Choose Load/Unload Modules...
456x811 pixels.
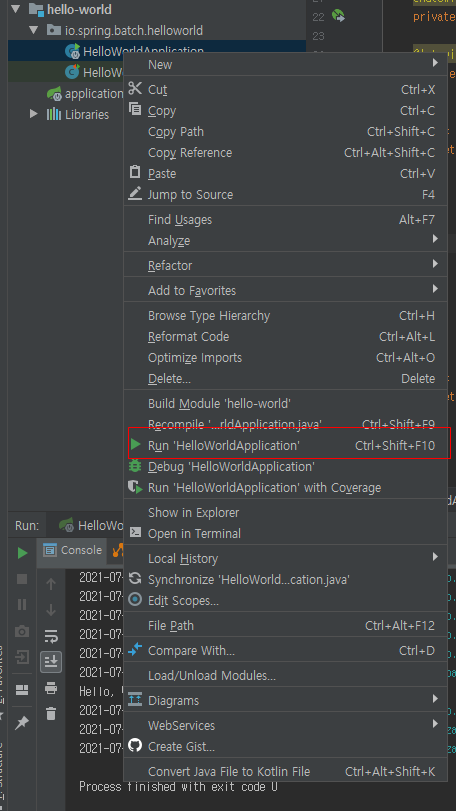tap(285, 675)
